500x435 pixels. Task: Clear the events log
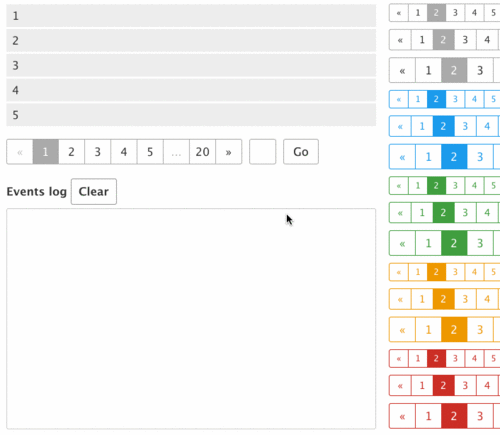pos(94,191)
